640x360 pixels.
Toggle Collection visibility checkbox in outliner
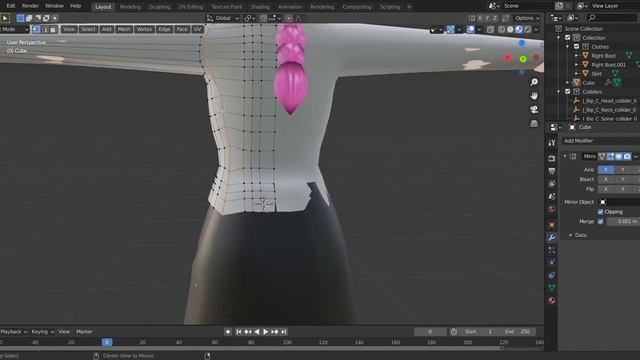567,38
